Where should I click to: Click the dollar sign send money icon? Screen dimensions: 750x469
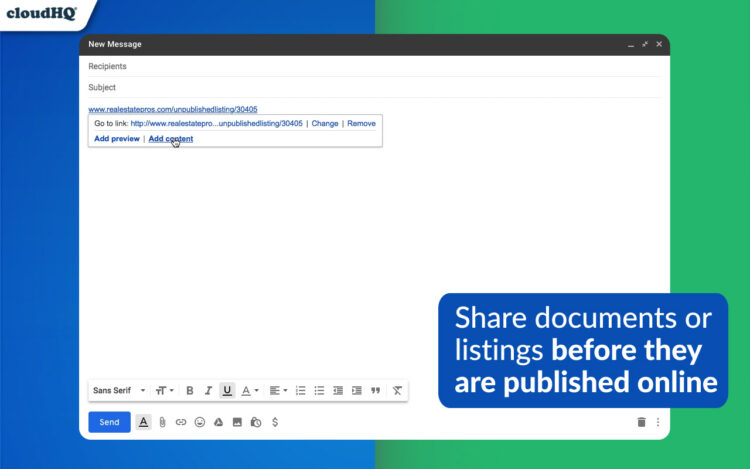point(275,422)
